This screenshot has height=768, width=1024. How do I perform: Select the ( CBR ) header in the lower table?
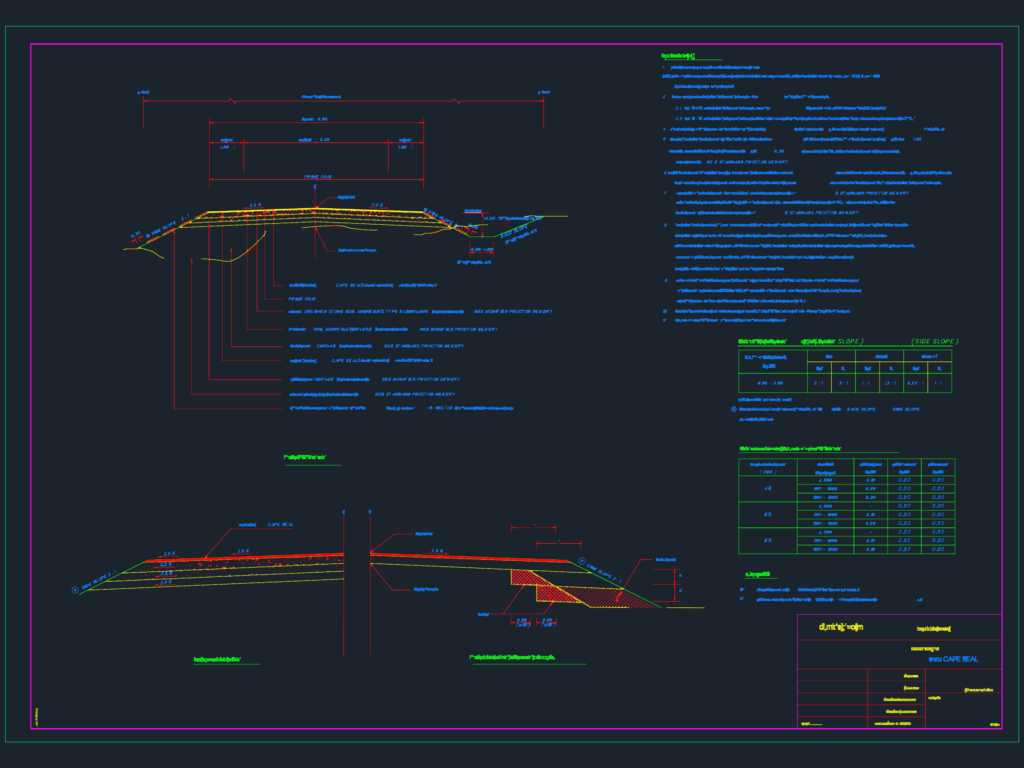click(x=768, y=472)
